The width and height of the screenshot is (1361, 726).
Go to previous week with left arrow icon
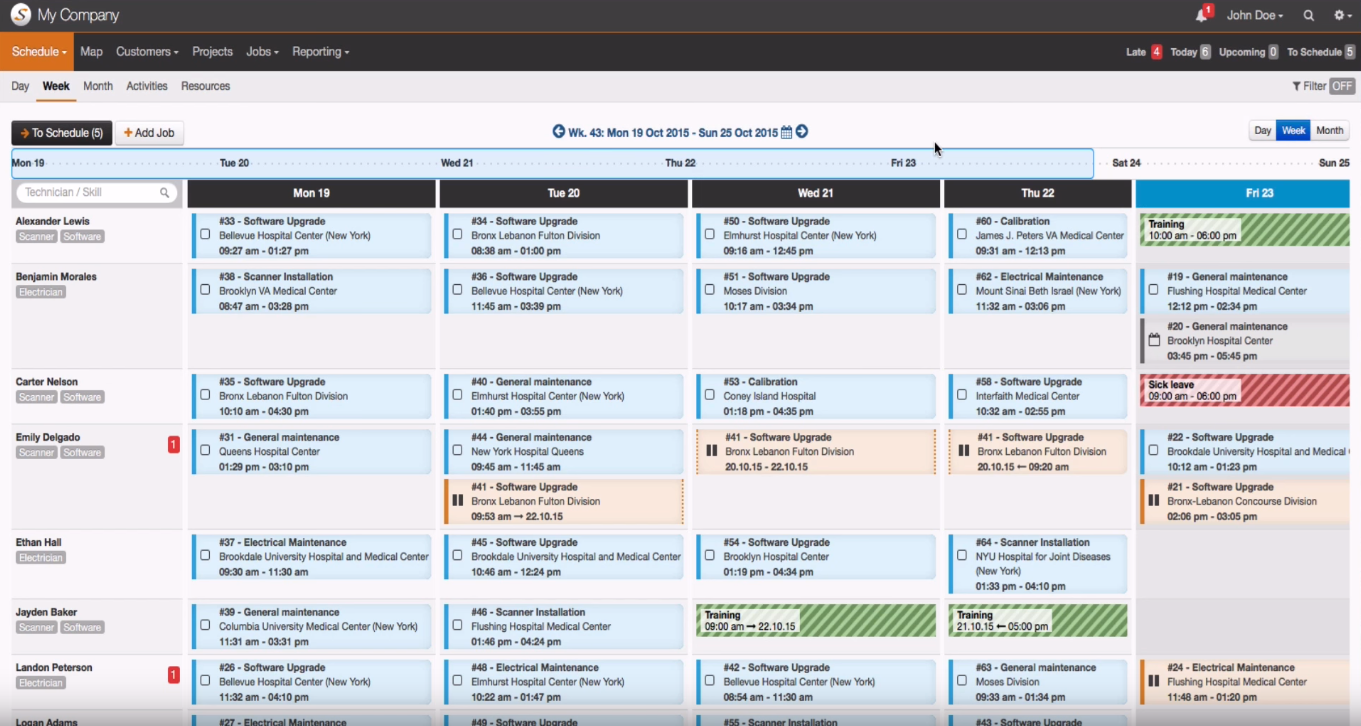point(558,131)
